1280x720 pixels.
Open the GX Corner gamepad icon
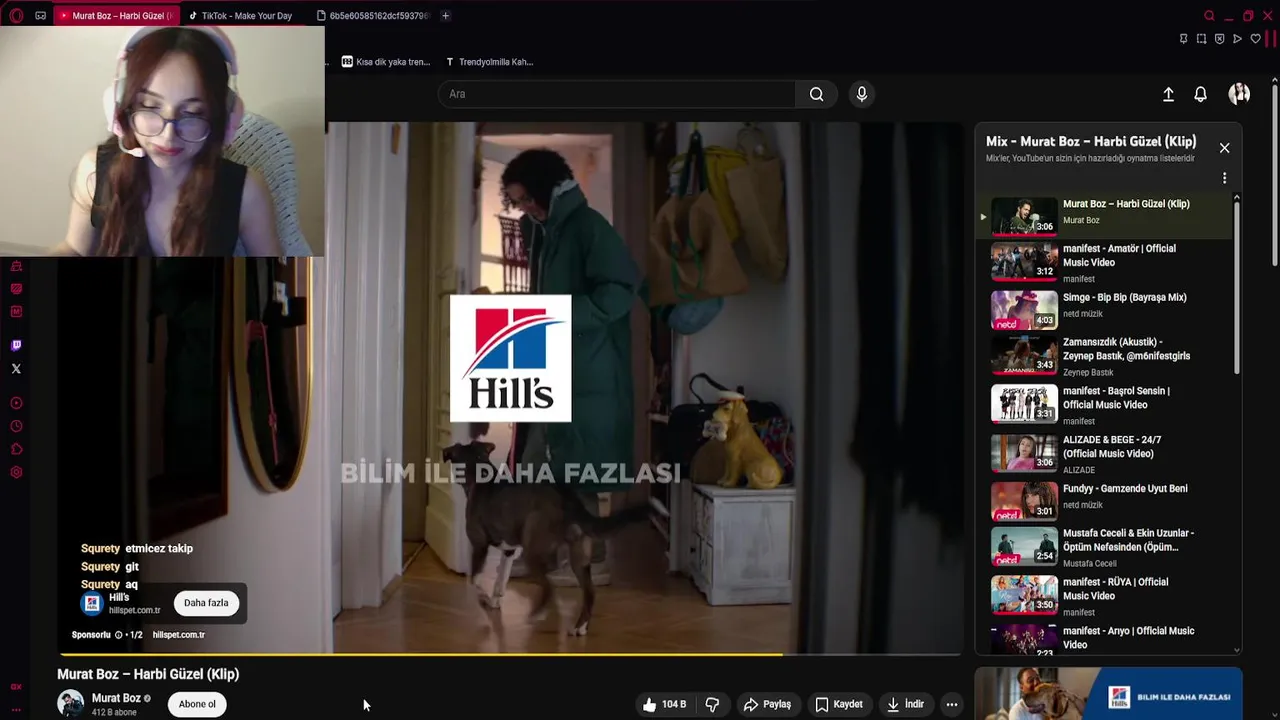tap(40, 15)
